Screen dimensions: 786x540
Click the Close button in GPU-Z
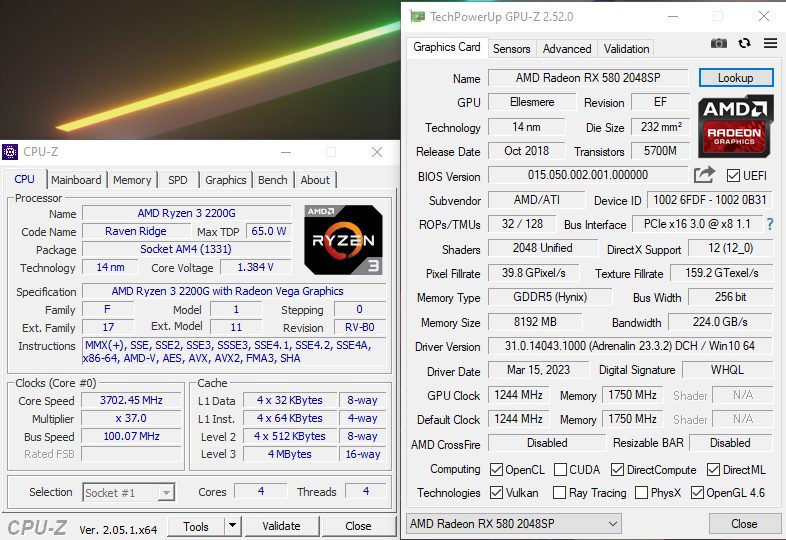point(744,524)
